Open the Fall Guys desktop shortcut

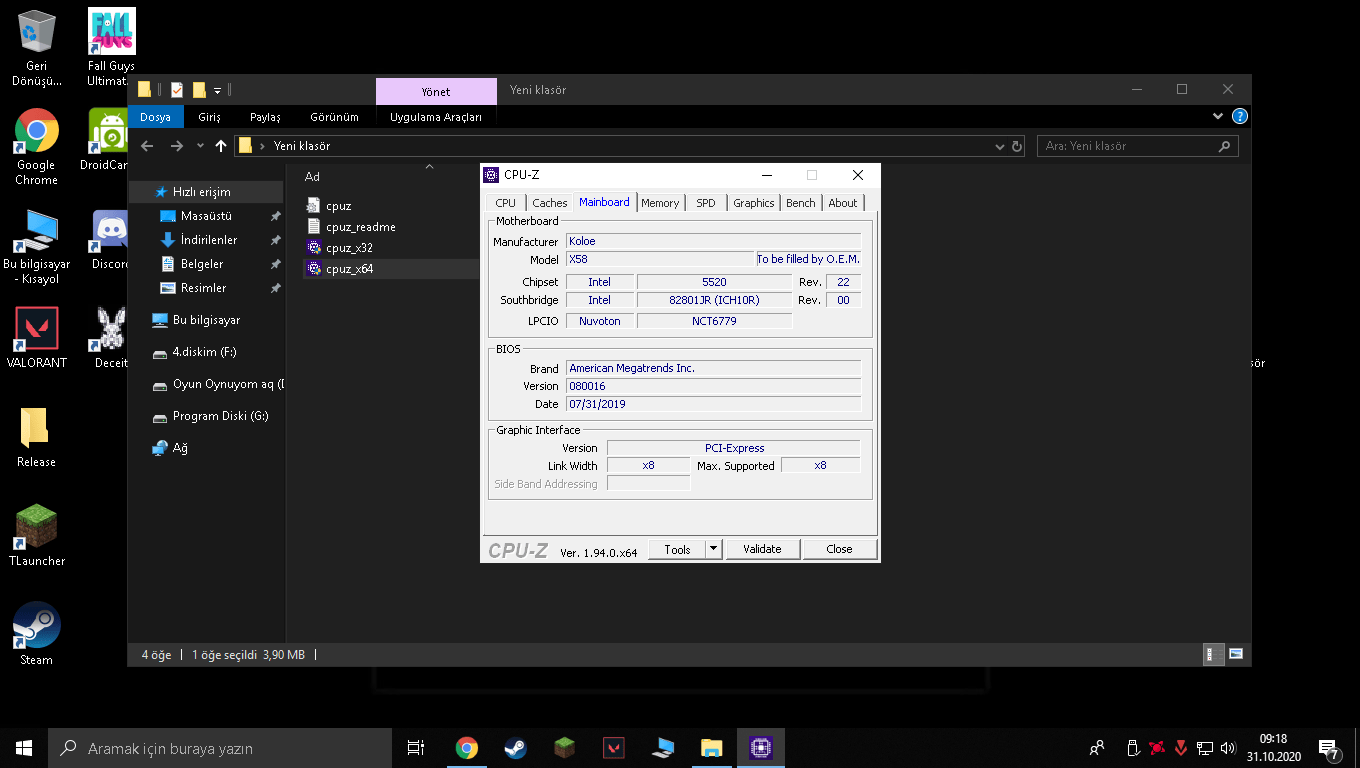[x=112, y=48]
